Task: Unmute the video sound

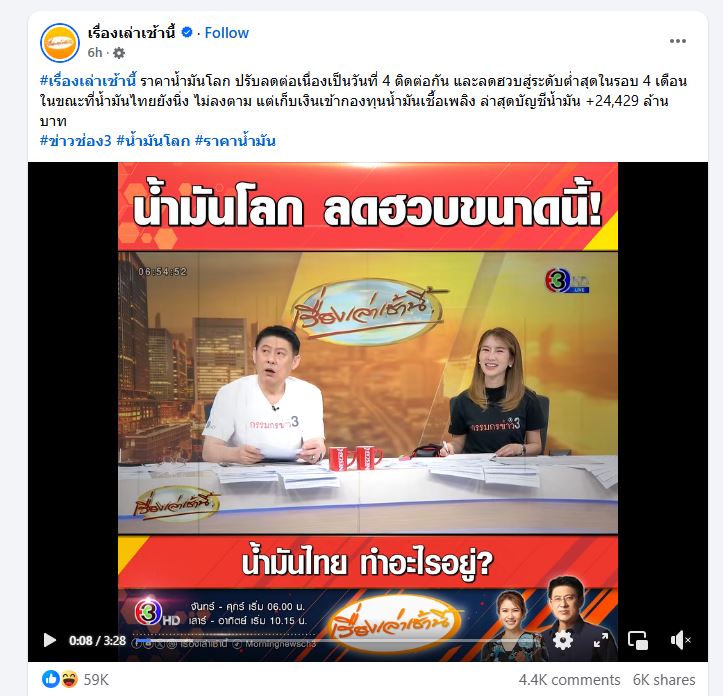Action: click(x=680, y=640)
